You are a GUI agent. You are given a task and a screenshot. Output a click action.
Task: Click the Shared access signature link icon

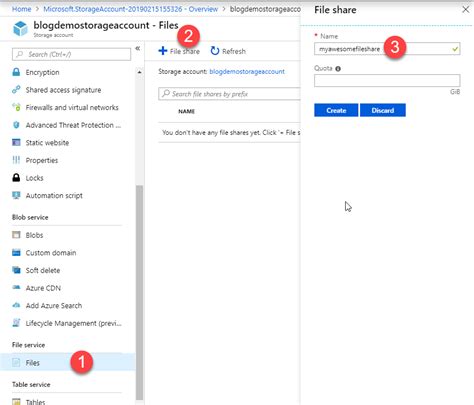[16, 90]
